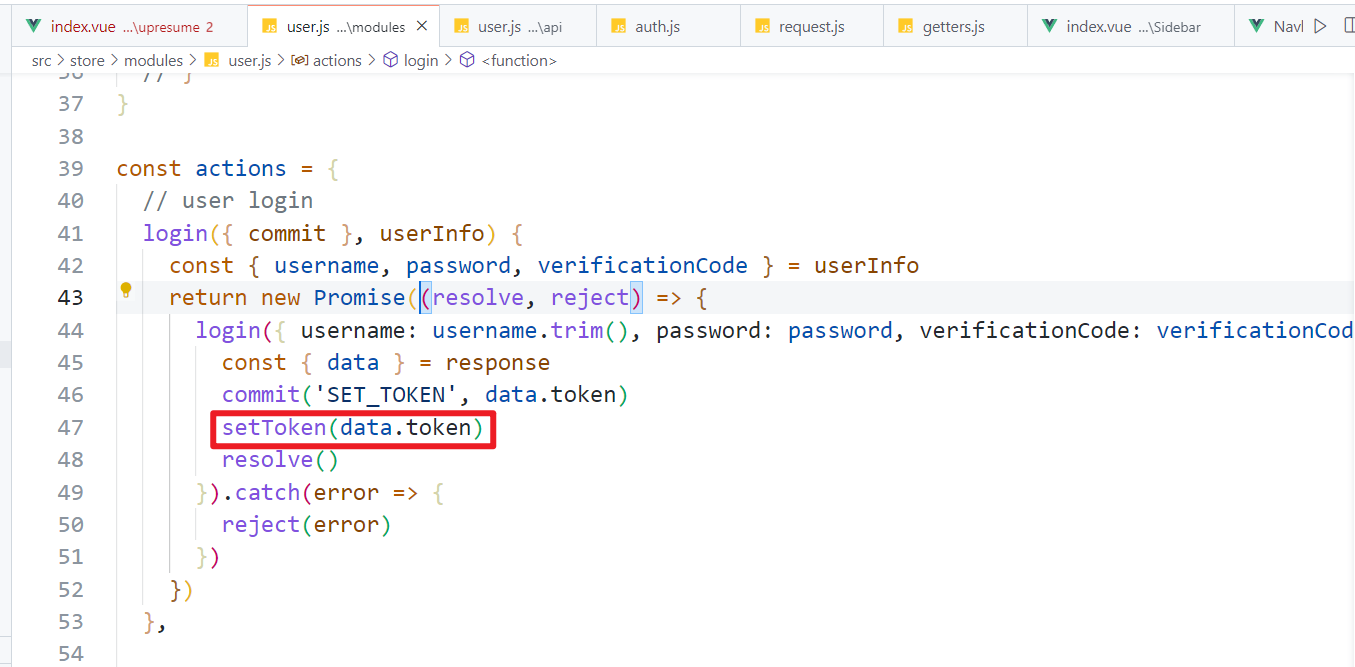Close the active user.js modules tab
Image resolution: width=1355 pixels, height=667 pixels.
(422, 26)
